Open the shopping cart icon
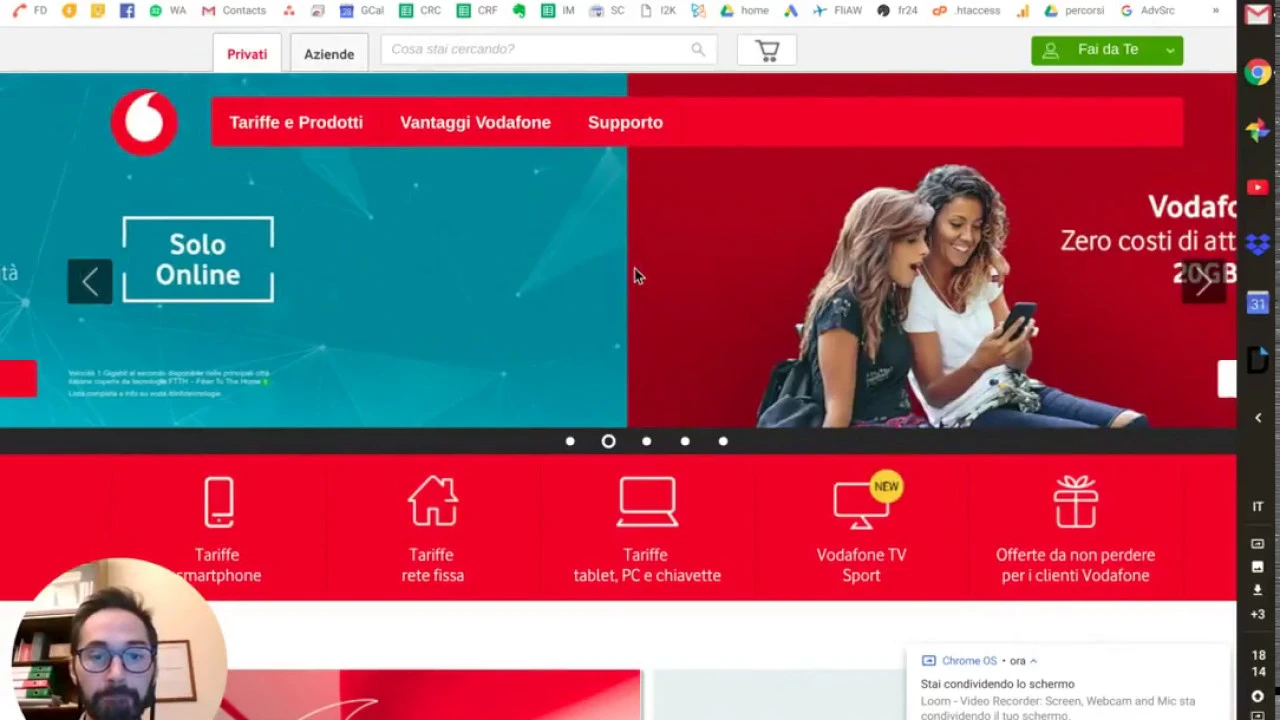Viewport: 1280px width, 720px height. 767,51
